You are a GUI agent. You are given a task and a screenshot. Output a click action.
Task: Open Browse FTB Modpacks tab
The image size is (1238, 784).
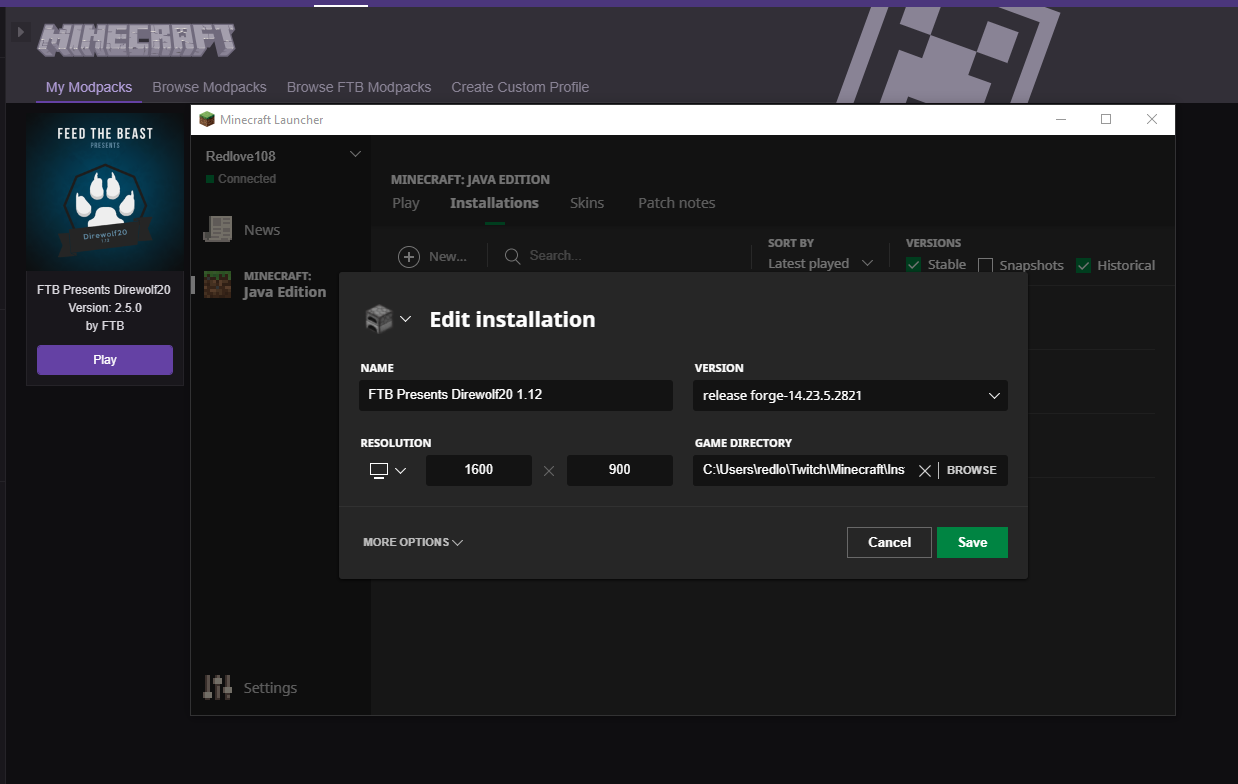(x=359, y=87)
